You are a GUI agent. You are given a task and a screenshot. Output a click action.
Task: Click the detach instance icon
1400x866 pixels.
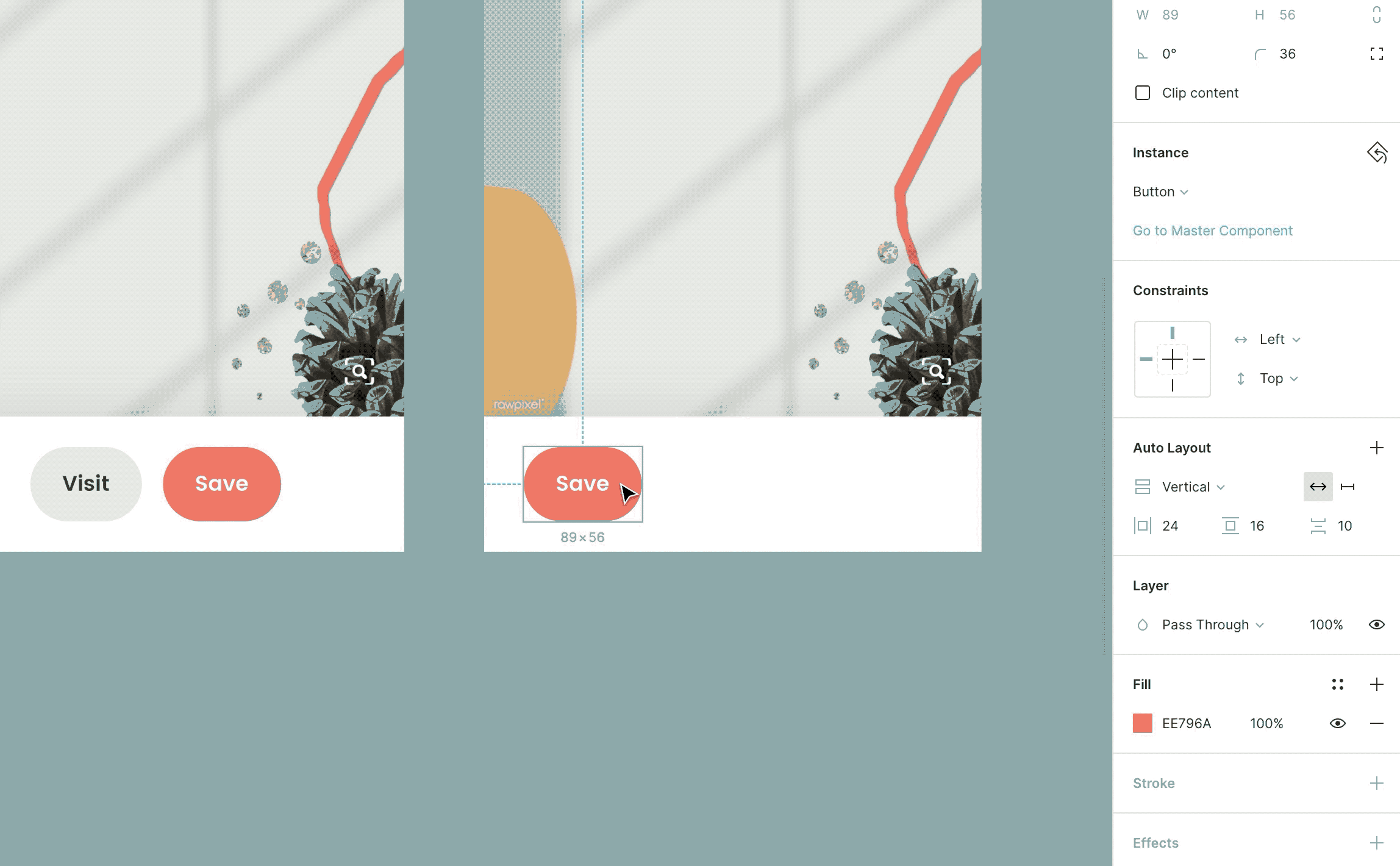point(1377,153)
